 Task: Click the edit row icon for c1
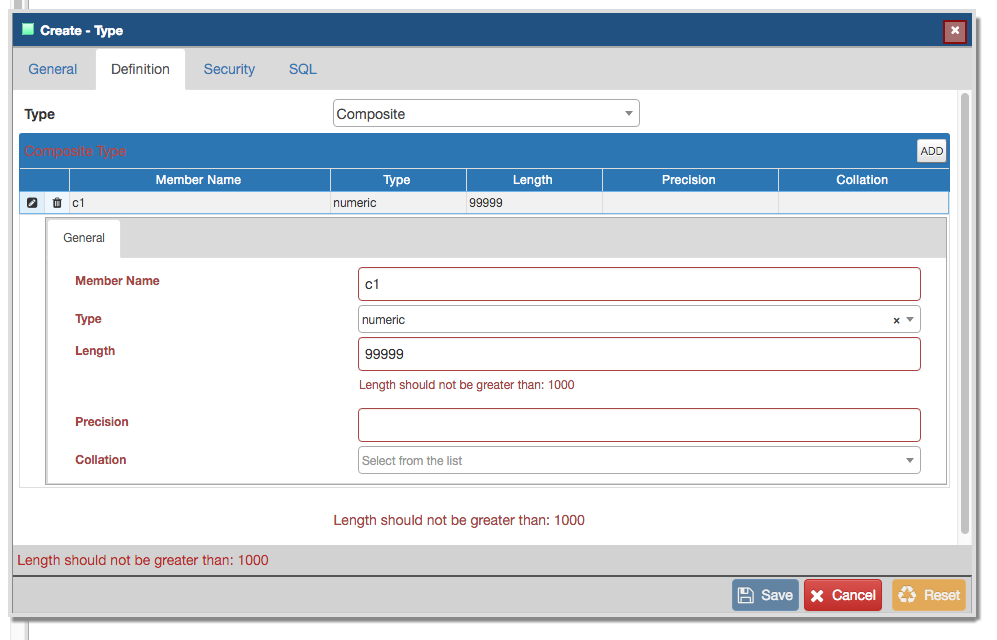pyautogui.click(x=32, y=203)
